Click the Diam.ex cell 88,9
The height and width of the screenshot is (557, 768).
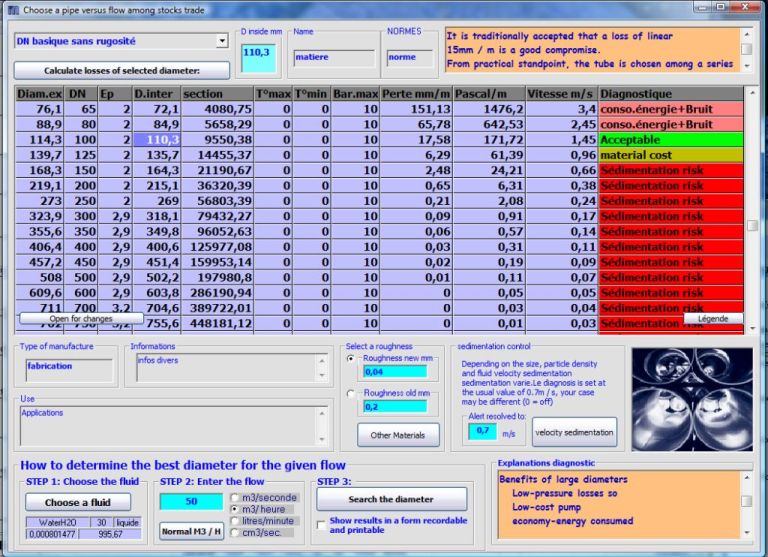coord(40,124)
